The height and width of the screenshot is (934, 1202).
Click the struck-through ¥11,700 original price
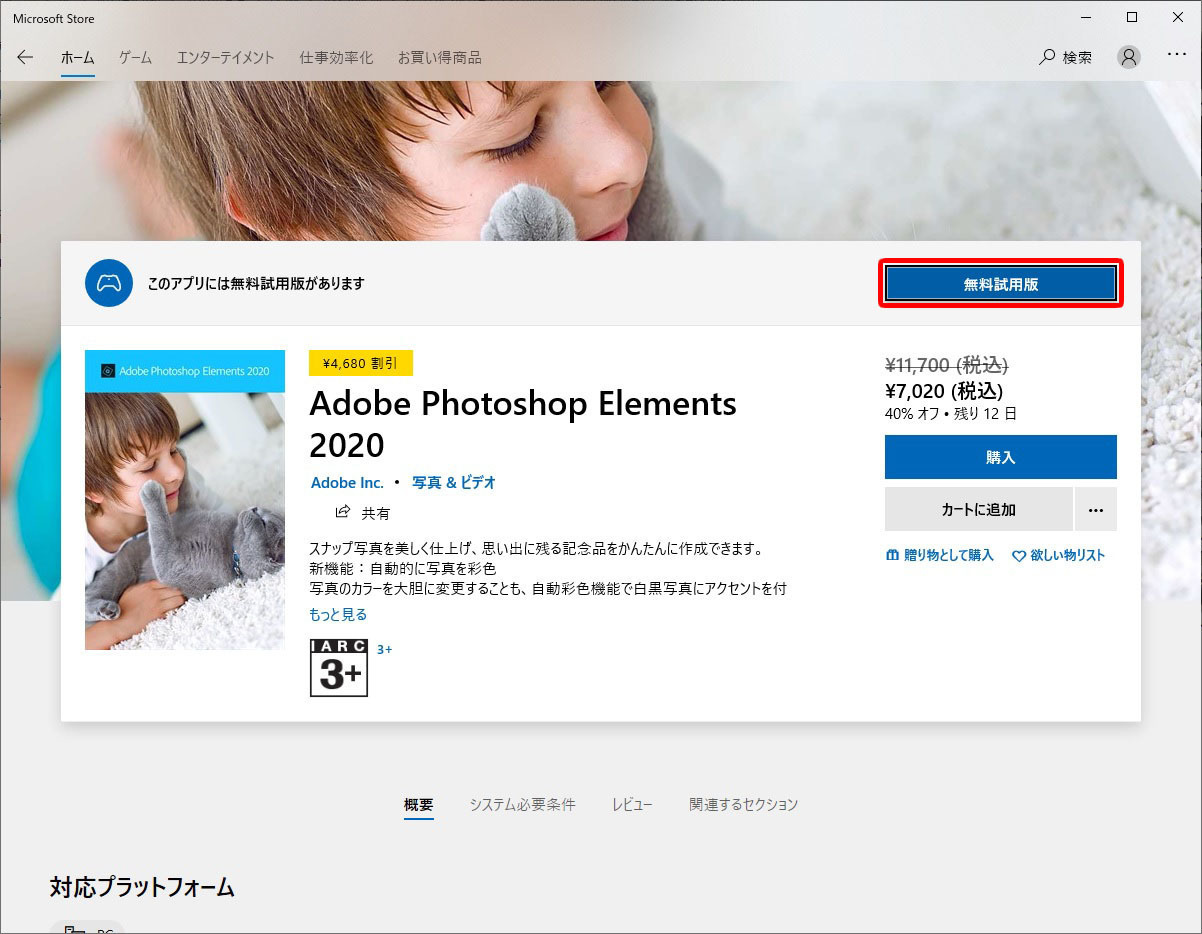point(947,365)
